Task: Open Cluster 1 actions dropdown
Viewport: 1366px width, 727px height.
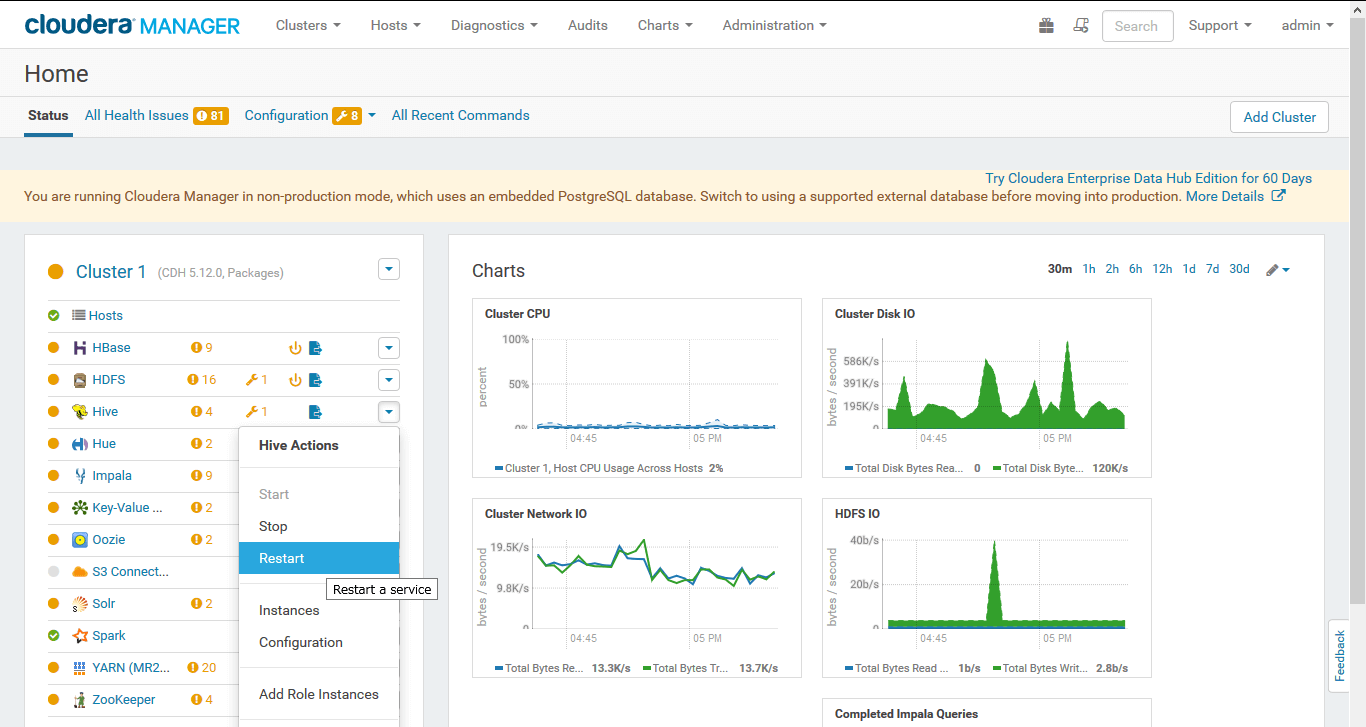Action: pos(389,269)
